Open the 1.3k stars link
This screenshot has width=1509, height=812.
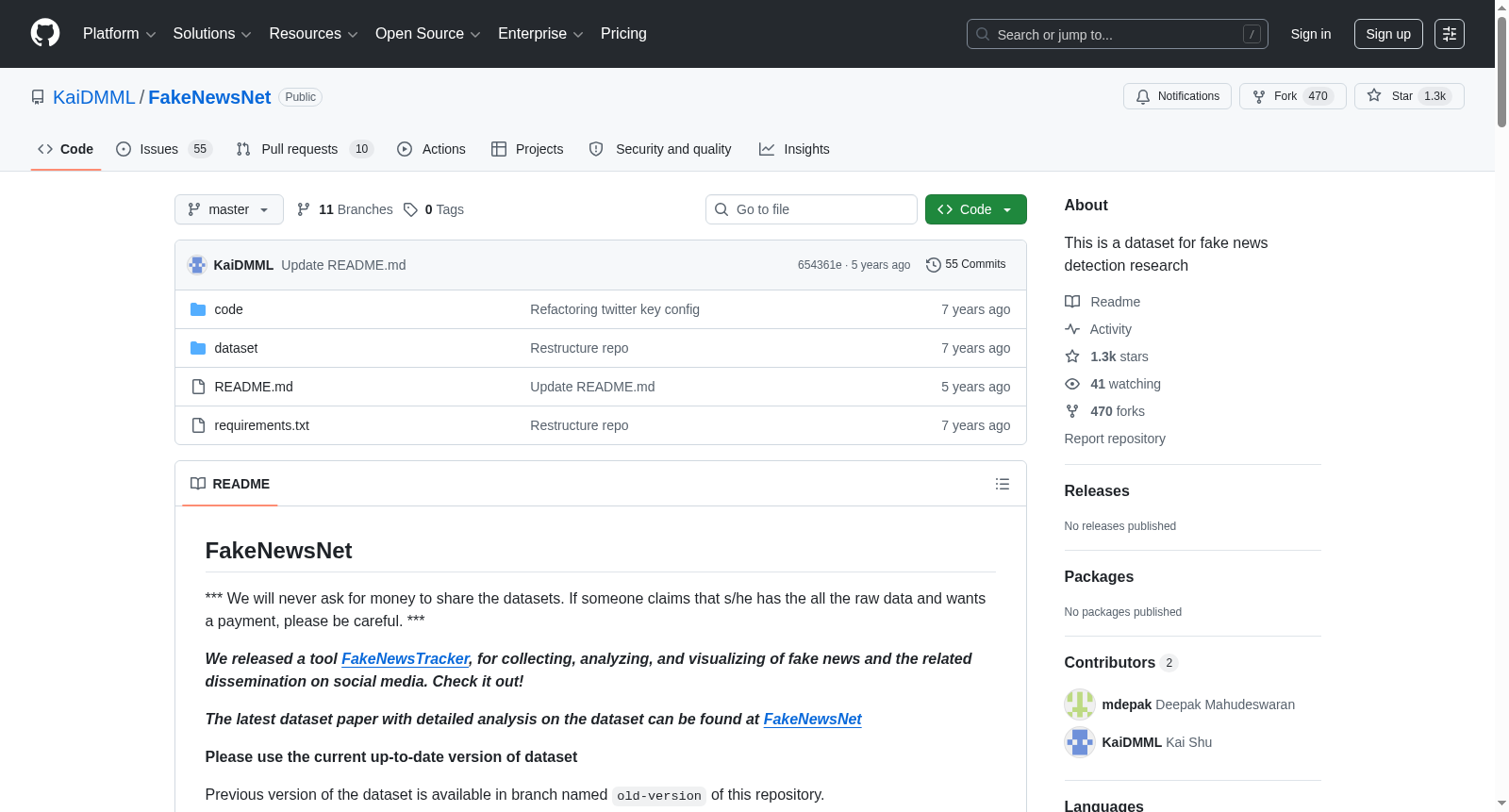[x=1107, y=356]
